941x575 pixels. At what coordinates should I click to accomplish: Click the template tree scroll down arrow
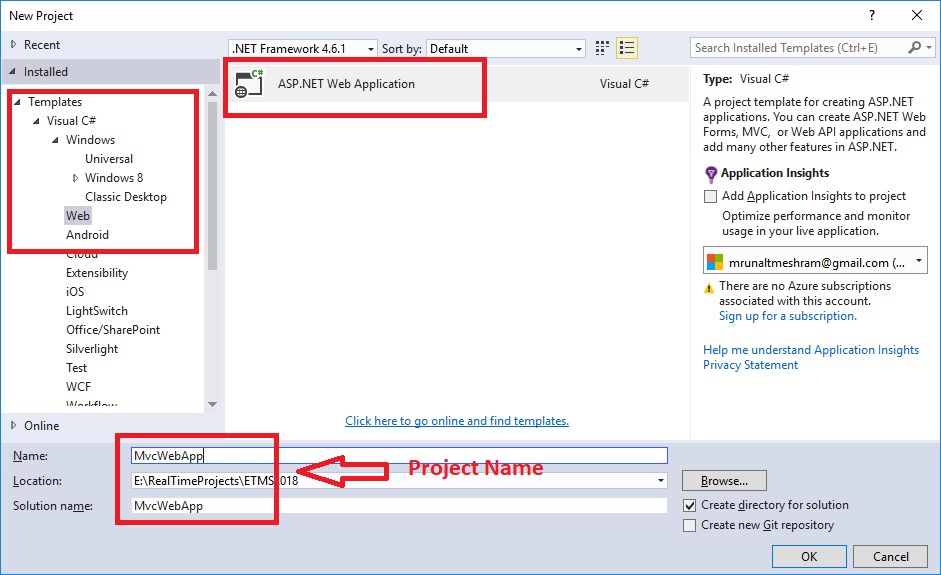pyautogui.click(x=212, y=405)
